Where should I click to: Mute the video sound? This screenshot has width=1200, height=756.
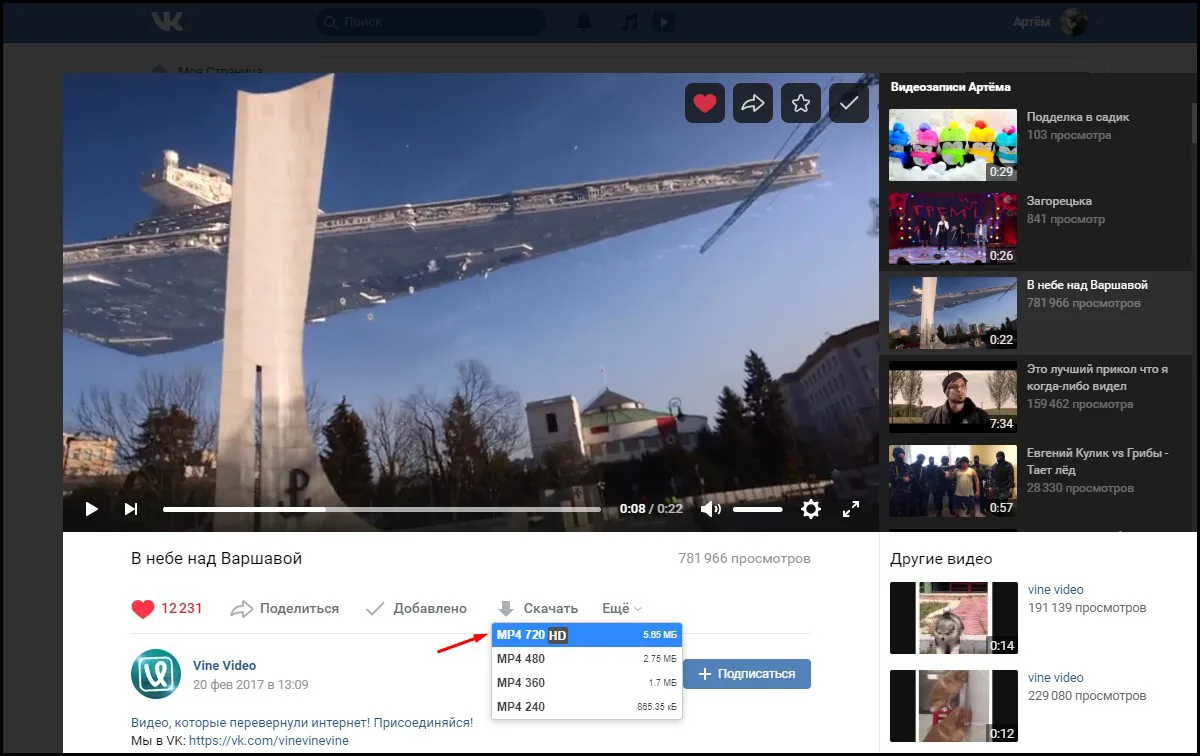point(711,509)
